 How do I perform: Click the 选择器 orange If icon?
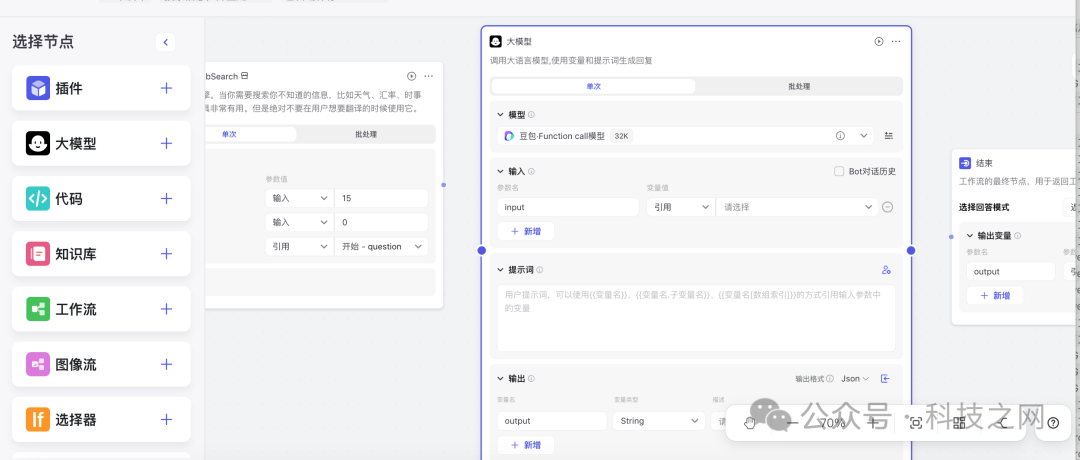pos(39,419)
